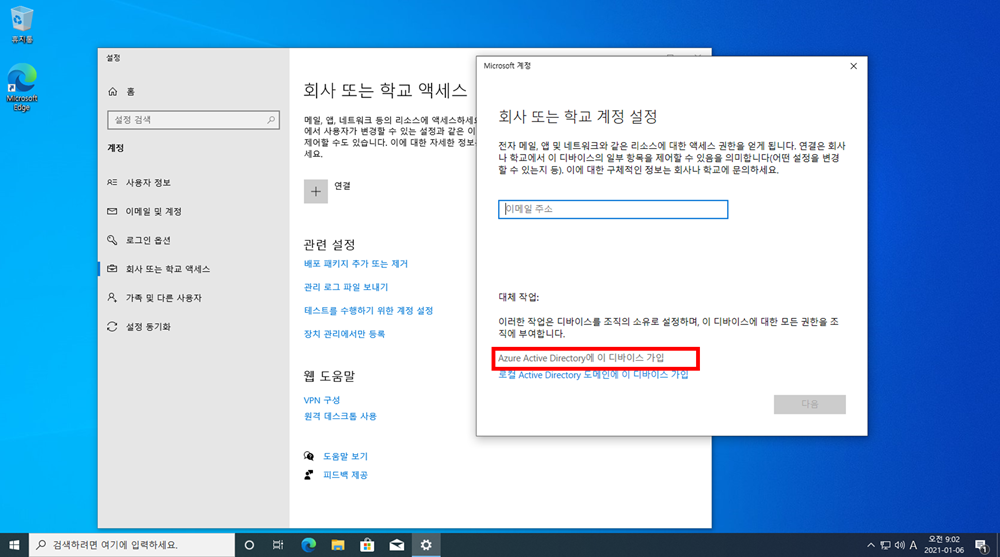Click 로컬 Active Directory 도메인에 이 디바이스 가입
The height and width of the screenshot is (557, 1000).
593,375
